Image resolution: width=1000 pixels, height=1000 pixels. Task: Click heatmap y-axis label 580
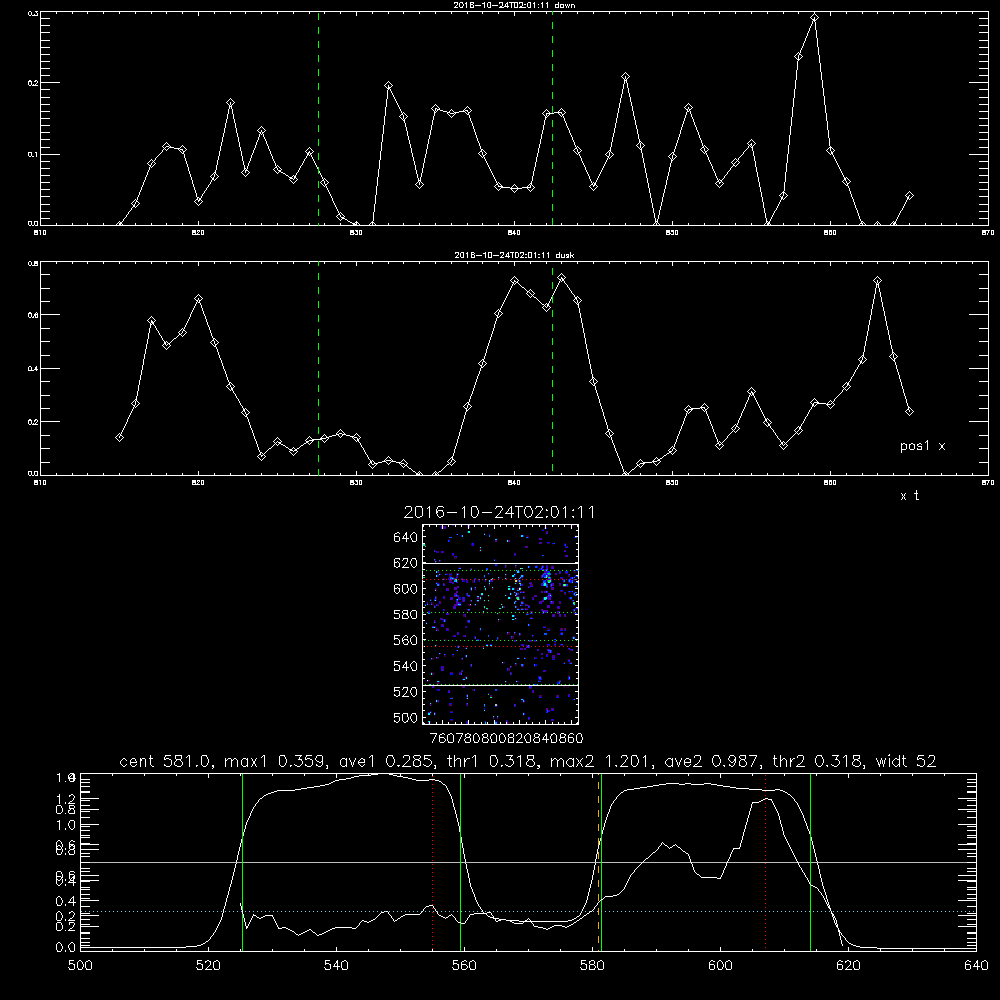pyautogui.click(x=406, y=615)
